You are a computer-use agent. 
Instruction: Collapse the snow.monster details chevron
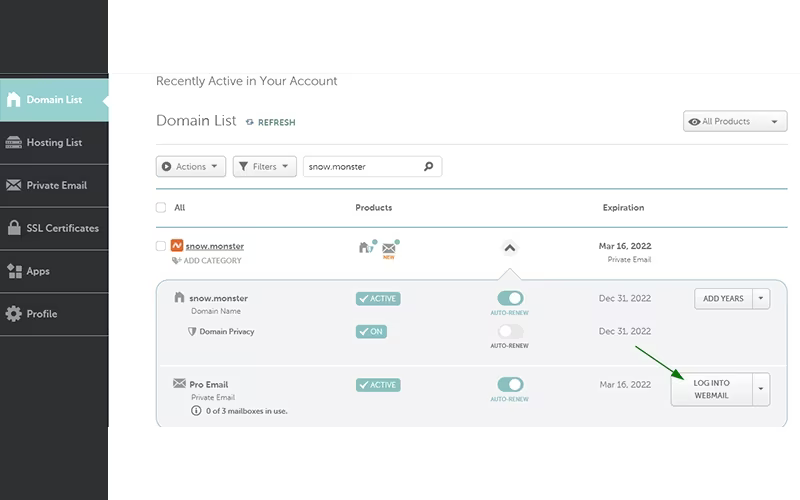[510, 248]
